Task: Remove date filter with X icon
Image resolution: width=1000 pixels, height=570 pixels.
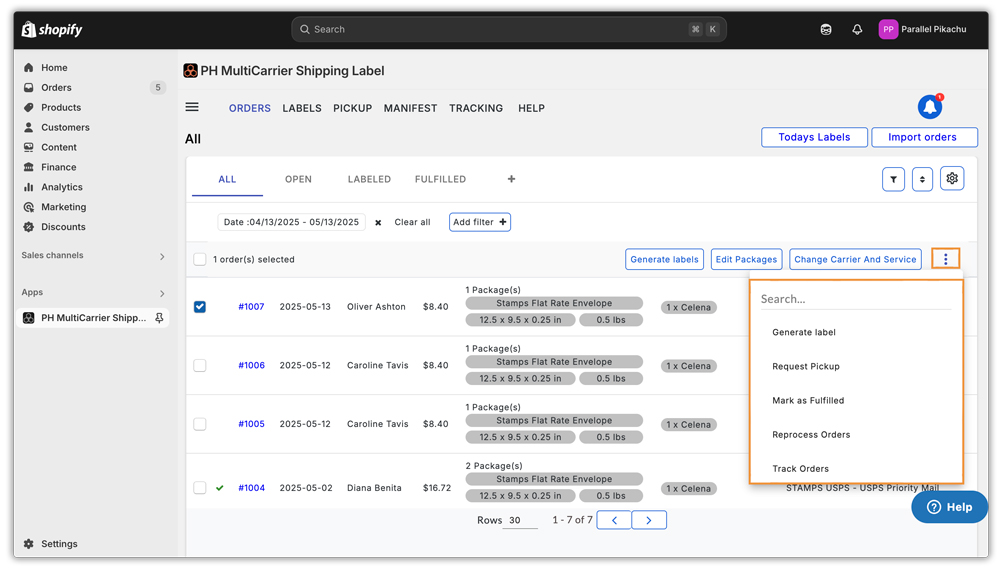Action: (378, 223)
